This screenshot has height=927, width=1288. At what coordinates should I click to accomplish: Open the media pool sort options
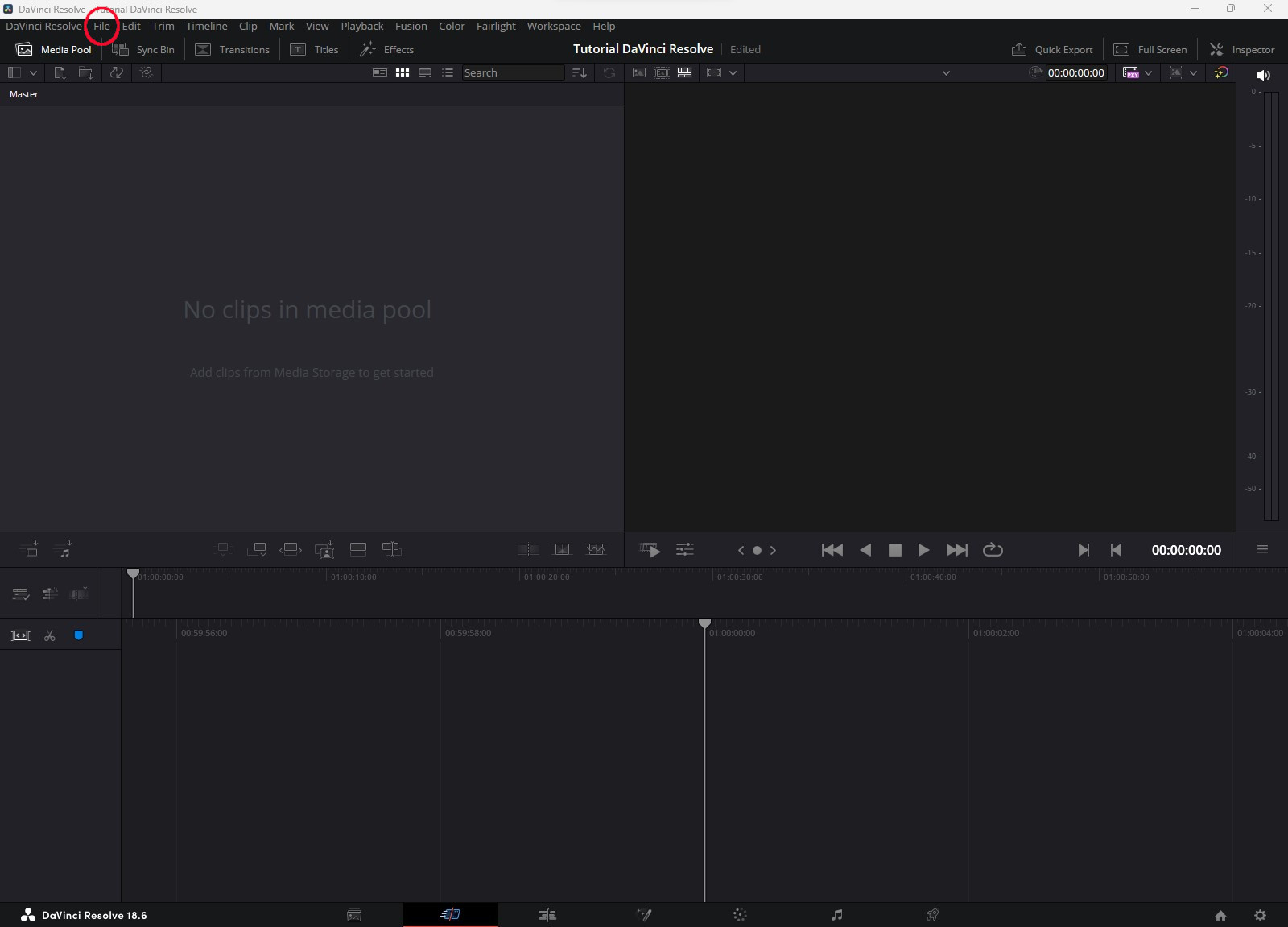tap(579, 72)
